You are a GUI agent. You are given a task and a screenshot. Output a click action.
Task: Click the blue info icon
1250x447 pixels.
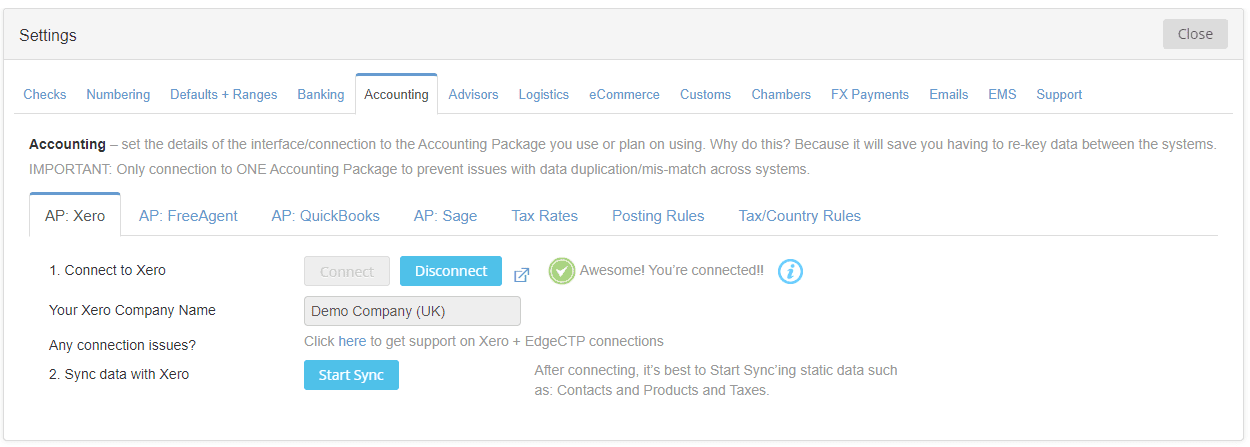(791, 271)
